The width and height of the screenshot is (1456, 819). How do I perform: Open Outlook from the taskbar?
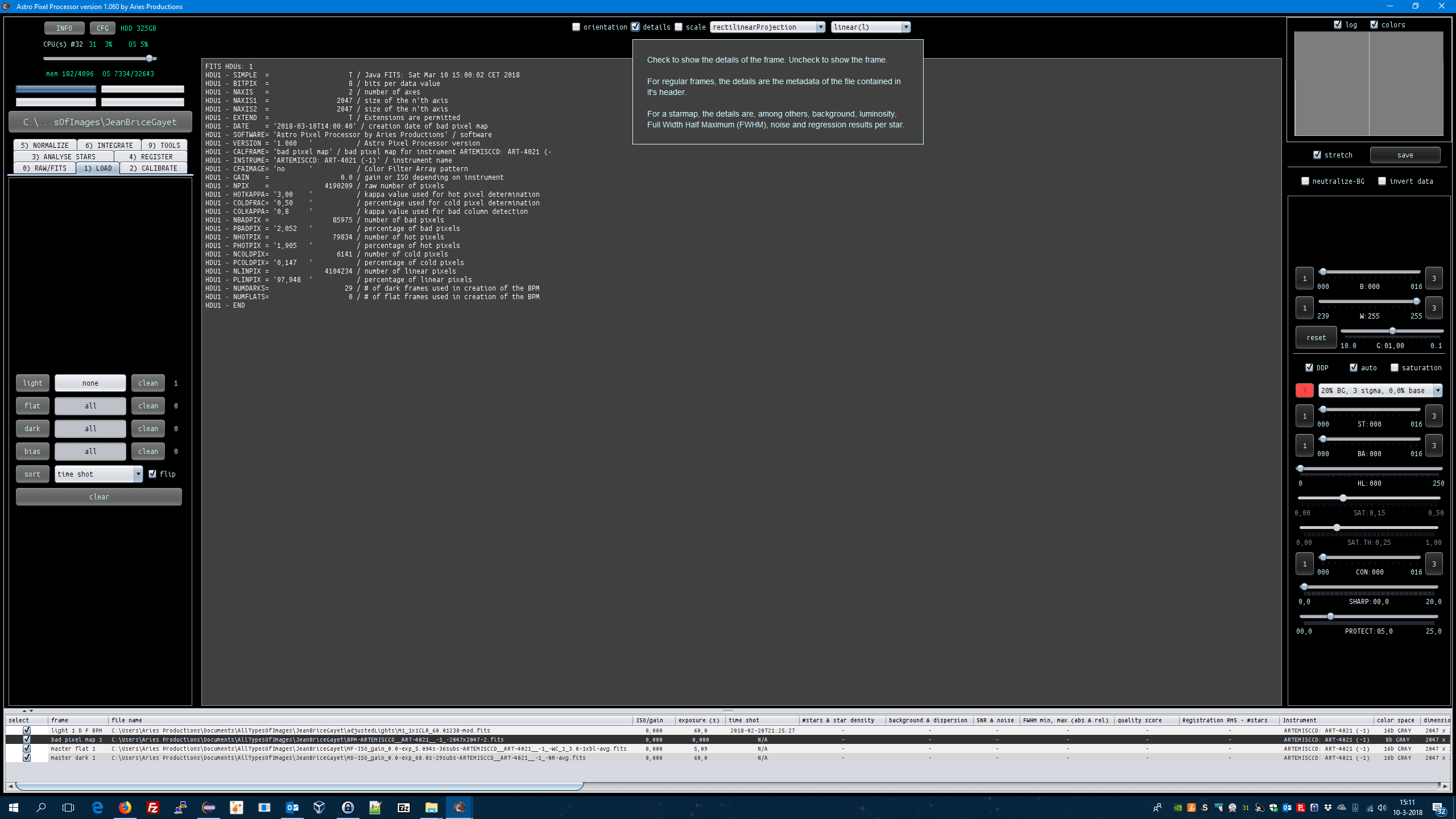click(x=292, y=807)
